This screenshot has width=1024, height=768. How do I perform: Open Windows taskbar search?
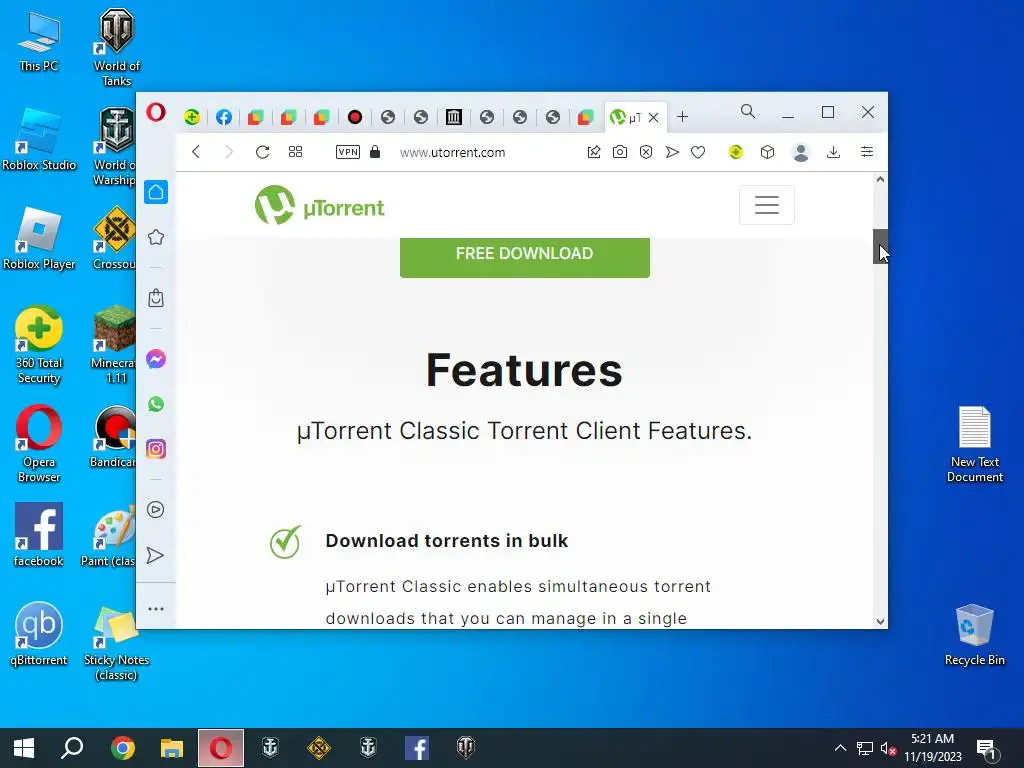click(x=72, y=748)
